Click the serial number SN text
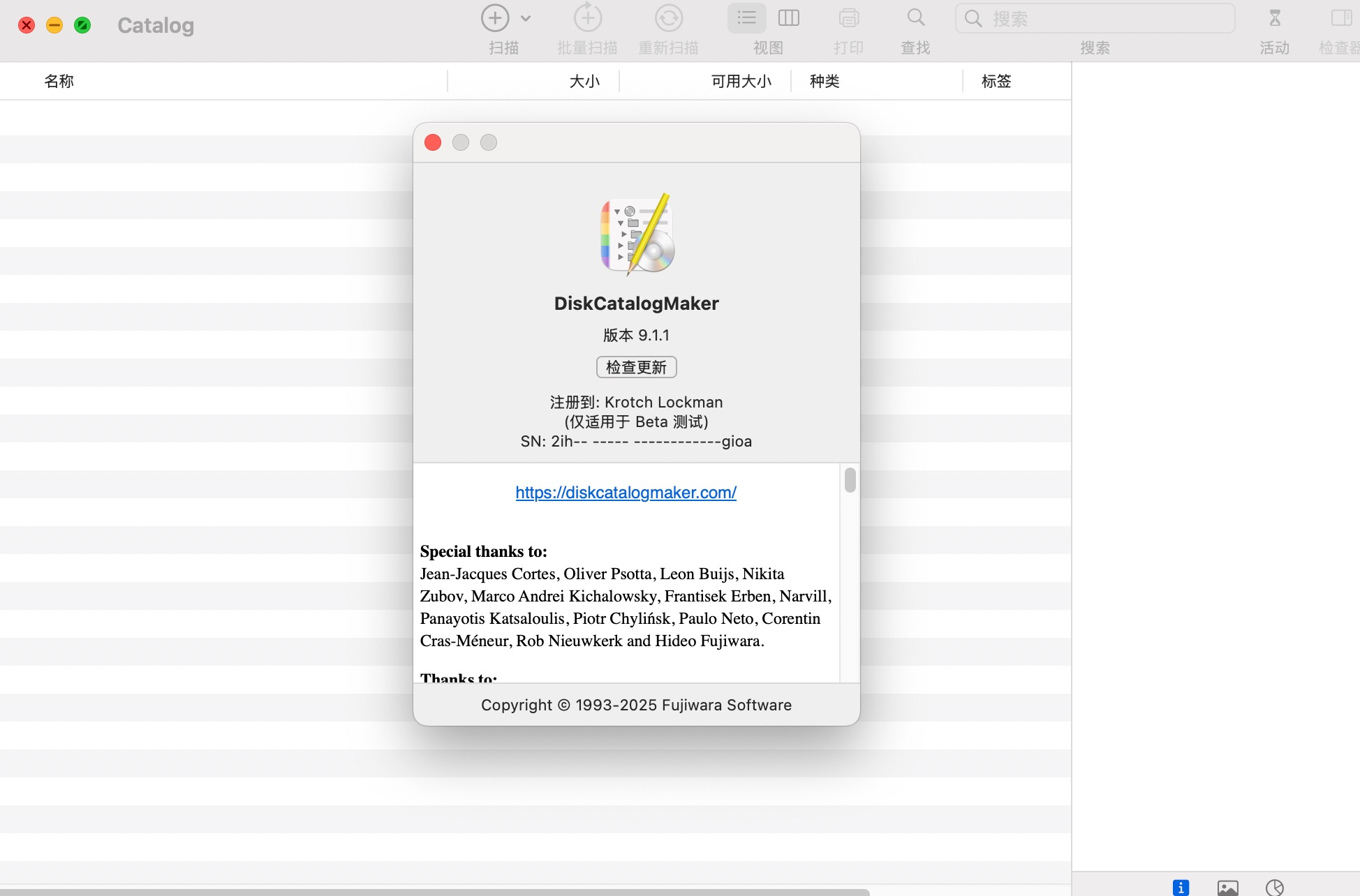Screen dimensions: 1360x896 coord(636,442)
